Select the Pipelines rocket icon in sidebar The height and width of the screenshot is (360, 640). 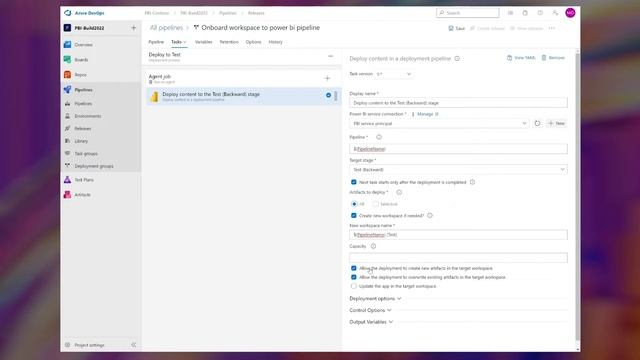(x=67, y=90)
